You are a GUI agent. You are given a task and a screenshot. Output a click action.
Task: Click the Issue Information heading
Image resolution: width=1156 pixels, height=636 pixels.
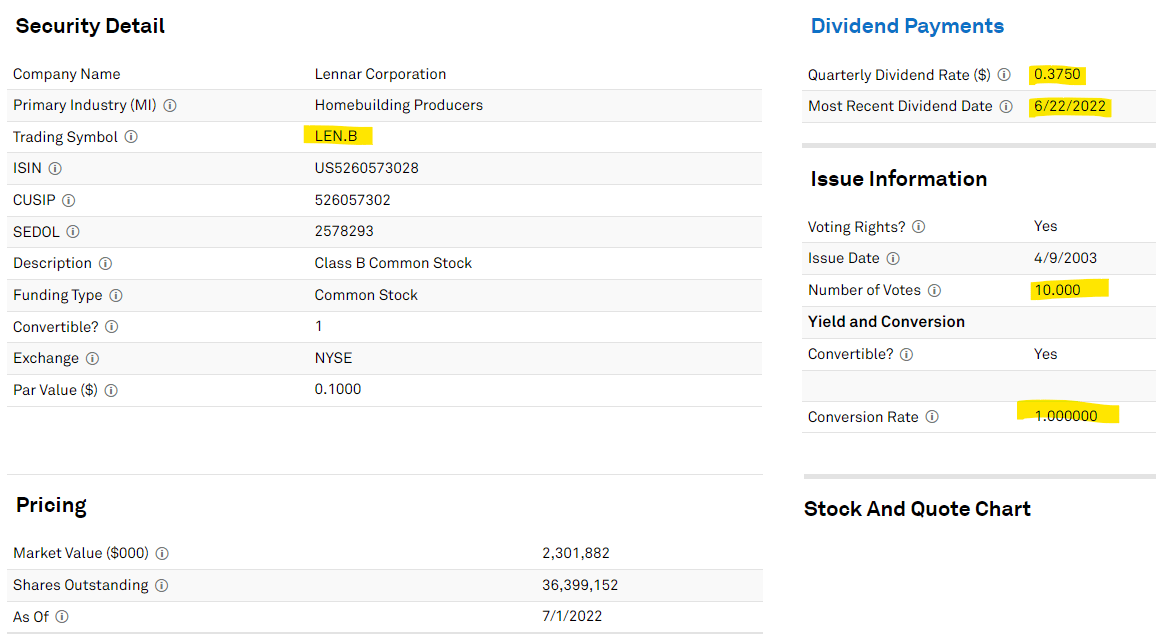click(898, 178)
